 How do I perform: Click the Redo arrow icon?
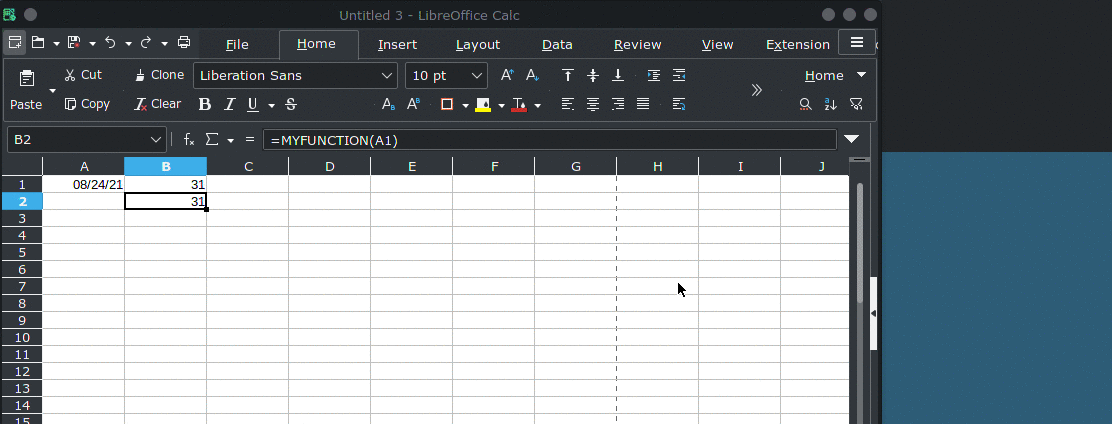tap(146, 43)
